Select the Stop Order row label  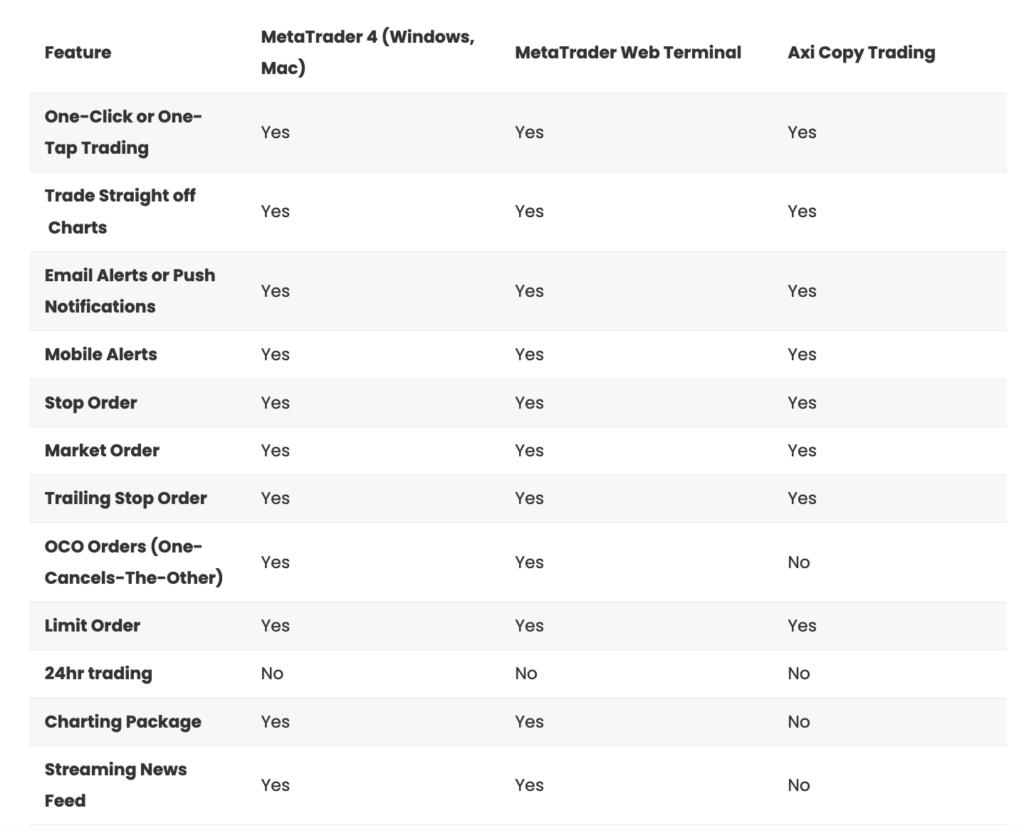pyautogui.click(x=91, y=403)
